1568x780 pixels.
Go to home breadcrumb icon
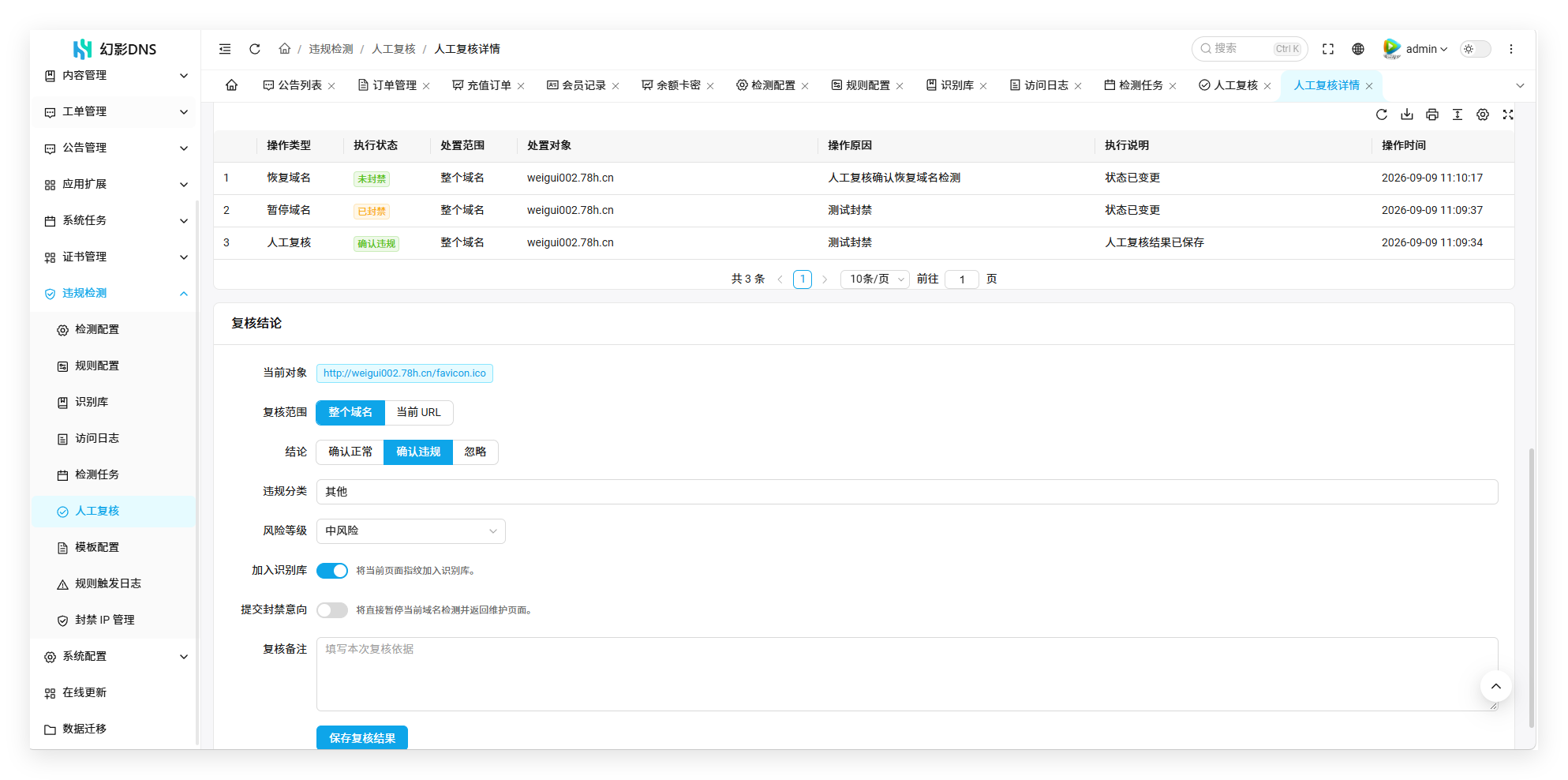[x=285, y=49]
